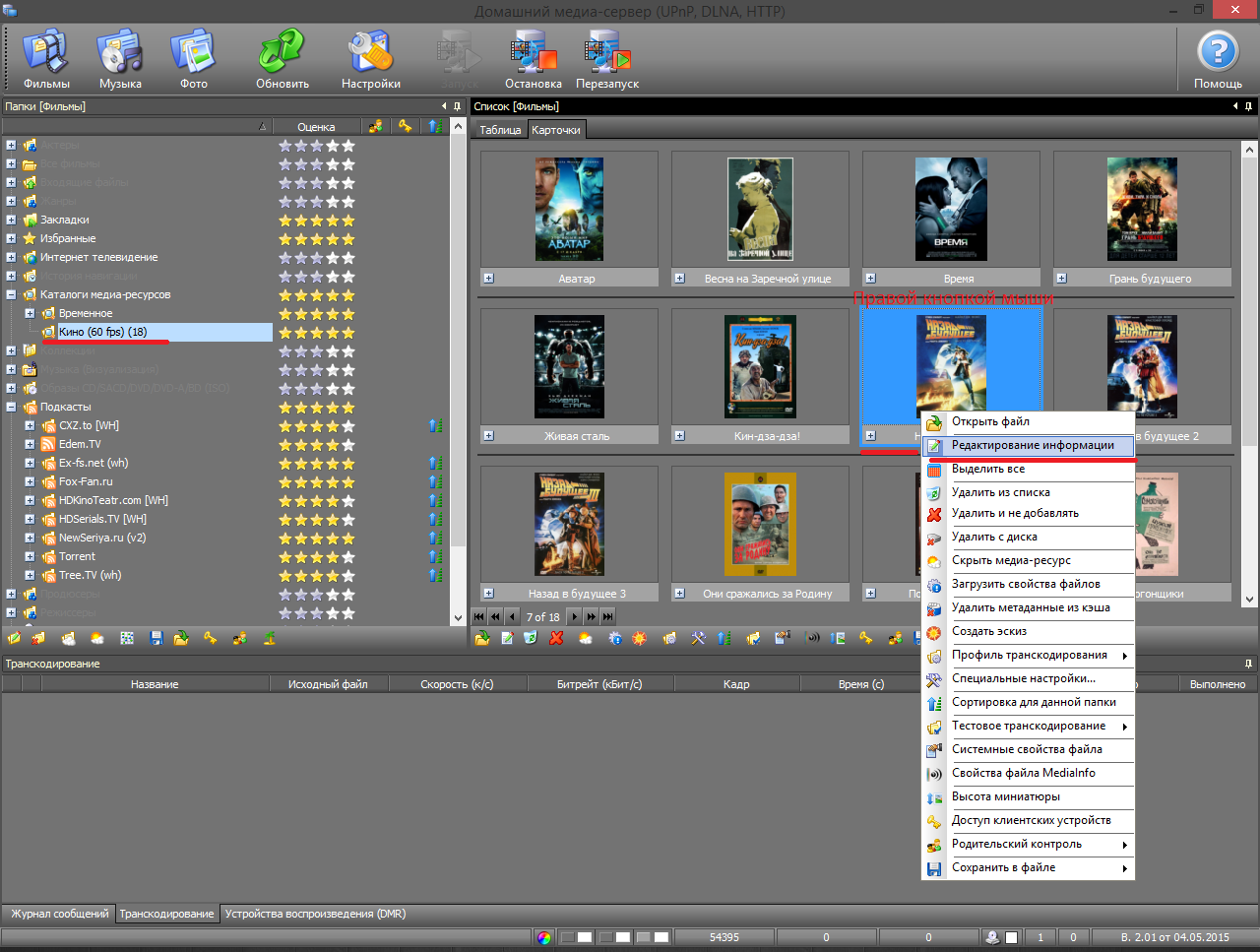Select Удалить с диска in context menu
The height and width of the screenshot is (952, 1260).
(994, 537)
